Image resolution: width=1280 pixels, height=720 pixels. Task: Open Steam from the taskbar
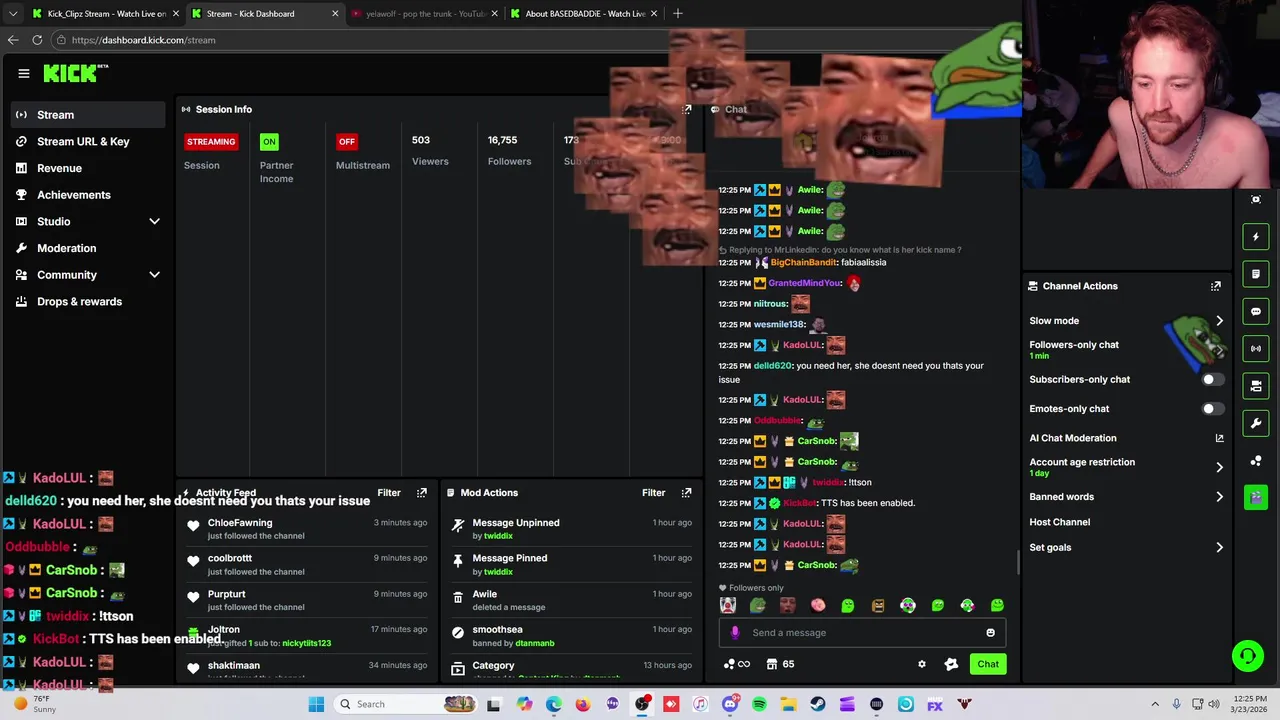[818, 704]
